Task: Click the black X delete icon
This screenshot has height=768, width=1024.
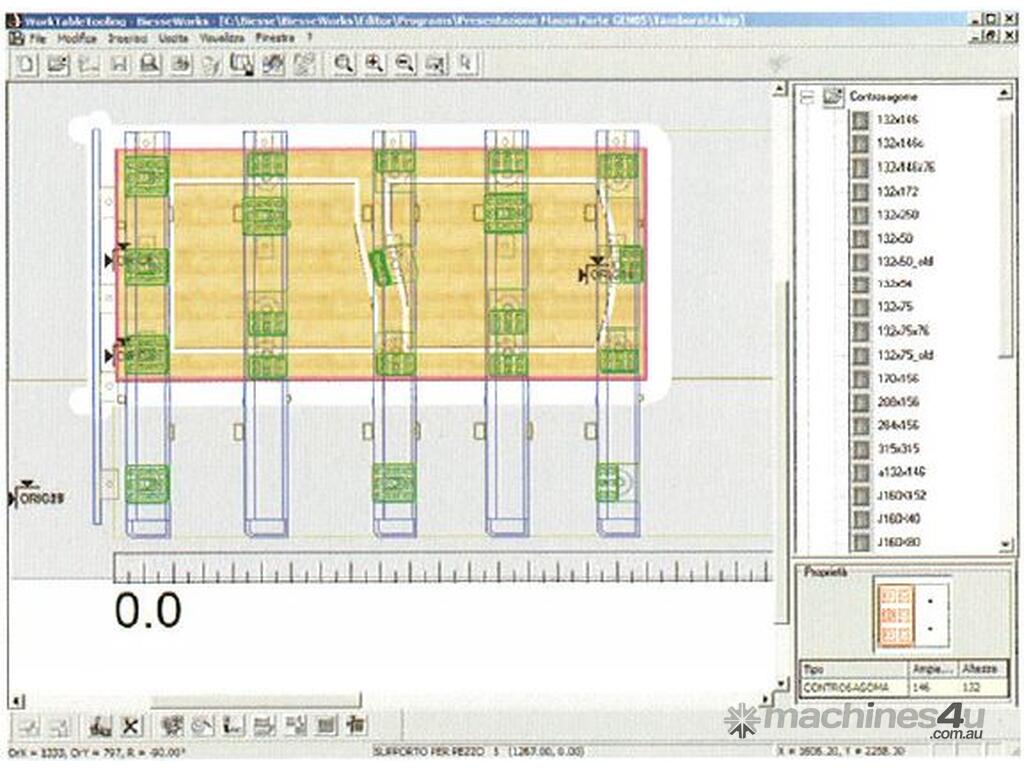Action: pyautogui.click(x=130, y=725)
